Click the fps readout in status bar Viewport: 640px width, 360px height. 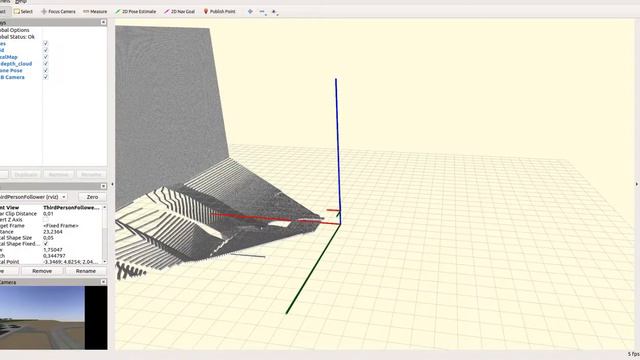coord(633,354)
